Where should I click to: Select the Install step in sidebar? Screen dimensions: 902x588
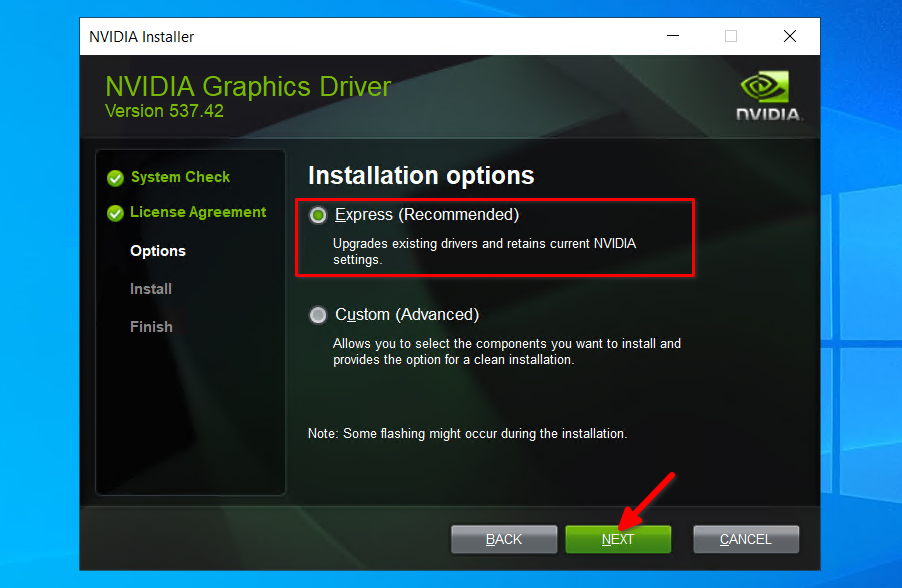pos(151,289)
